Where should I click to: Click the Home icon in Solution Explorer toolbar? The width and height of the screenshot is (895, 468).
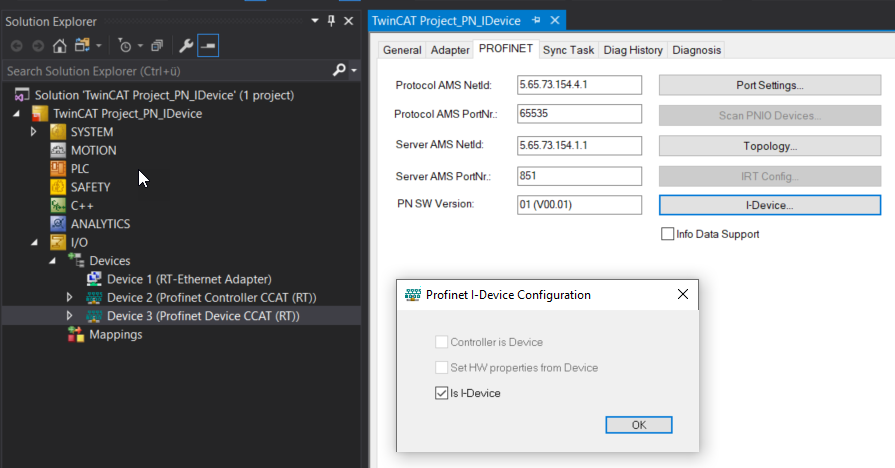point(59,46)
